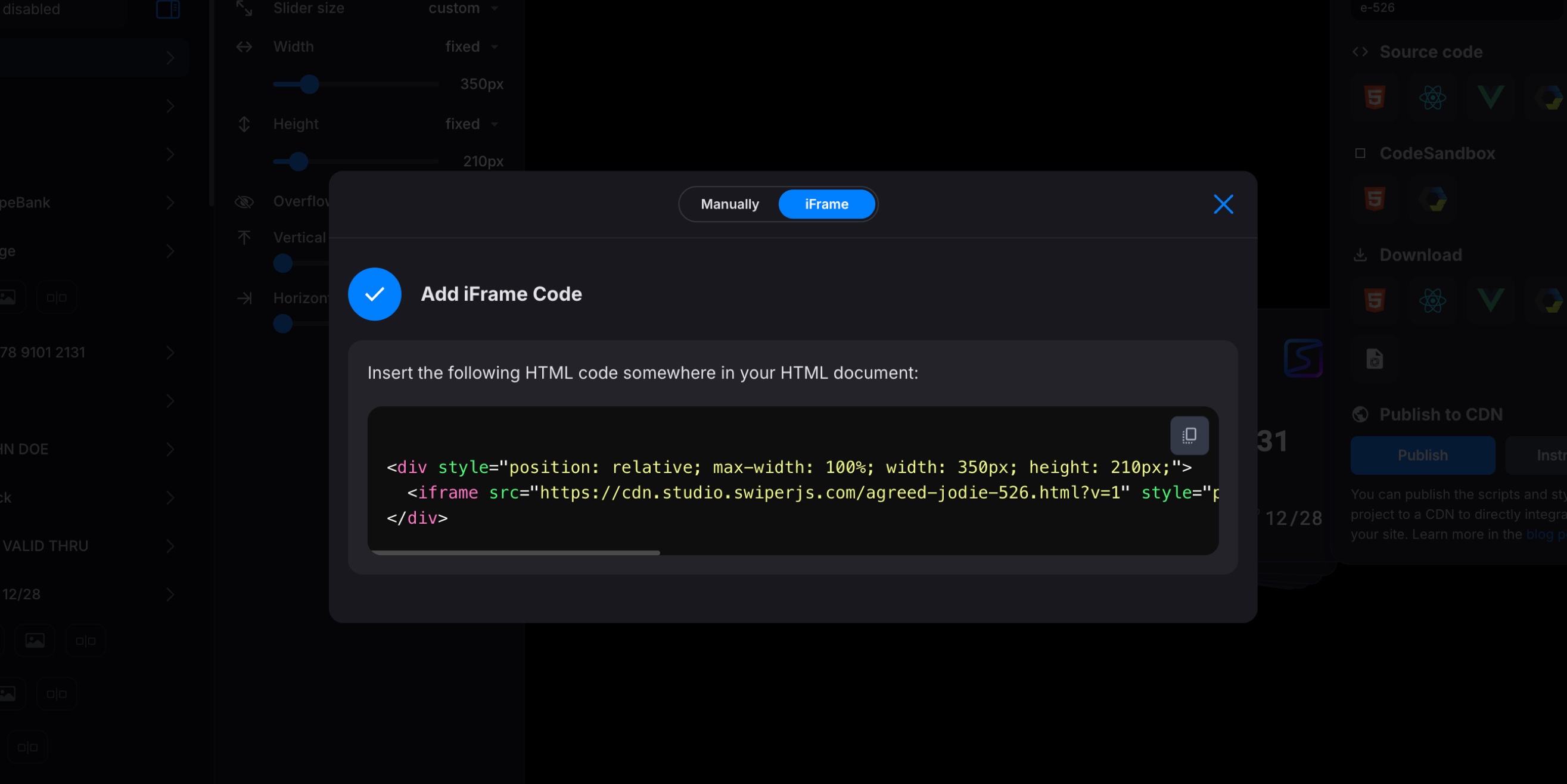Click the Height arrows icon
This screenshot has height=784, width=1567.
[244, 124]
